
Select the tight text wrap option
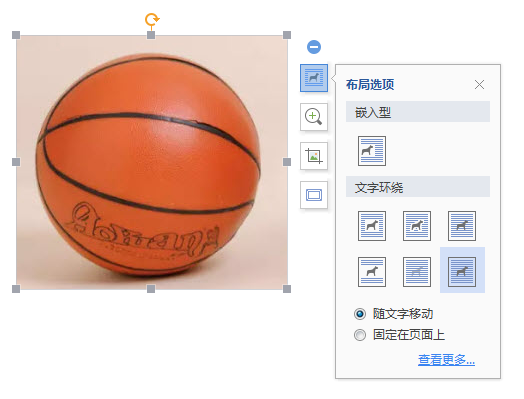(x=417, y=226)
